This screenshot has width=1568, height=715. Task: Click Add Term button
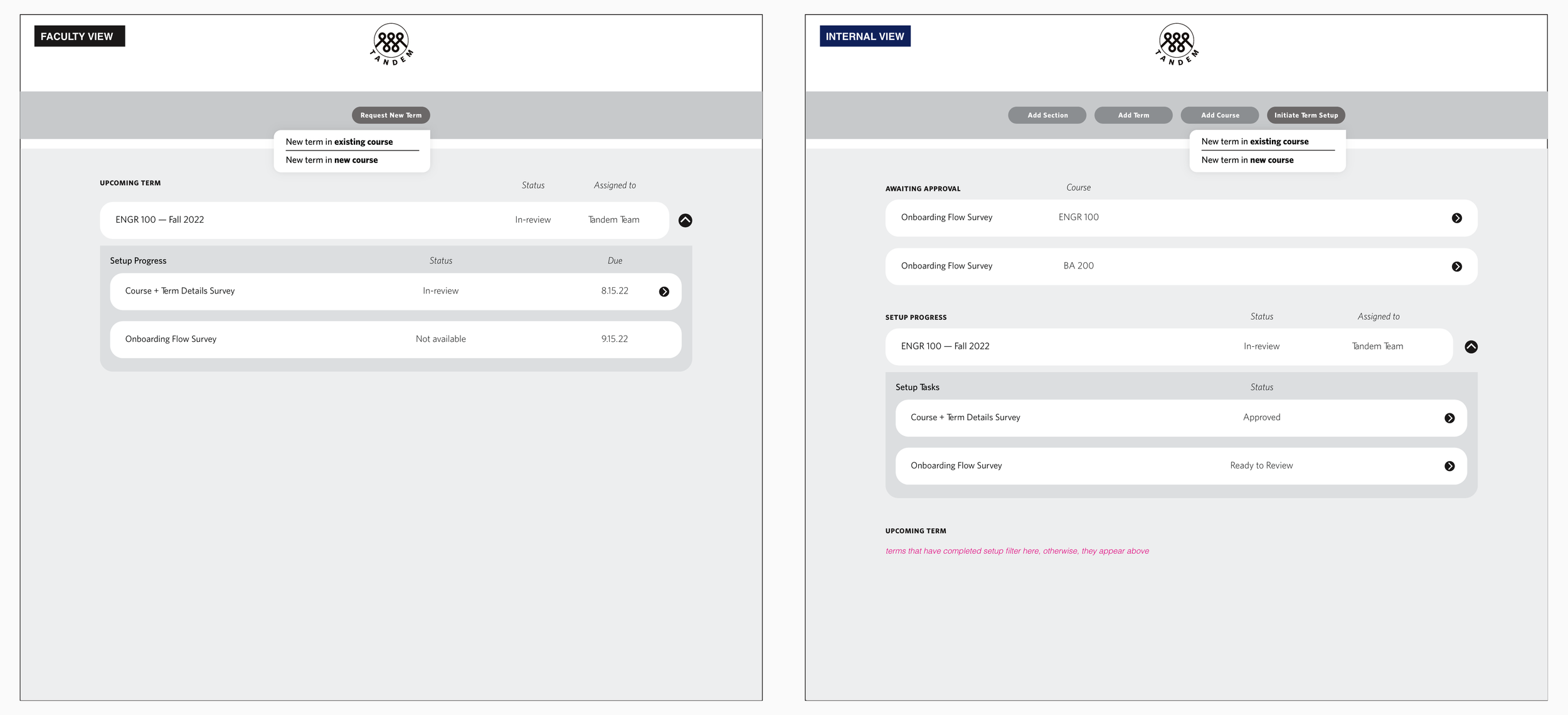coord(1133,115)
